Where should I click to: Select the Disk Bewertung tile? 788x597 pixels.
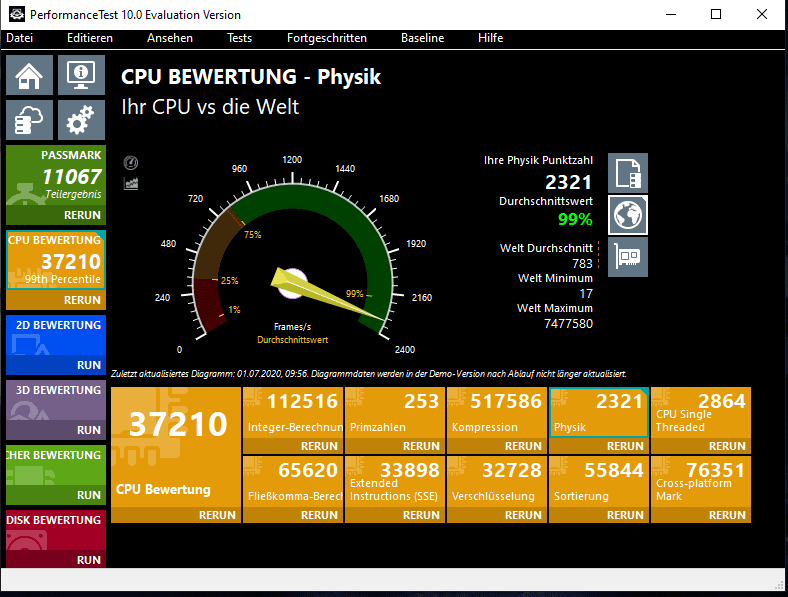point(56,530)
